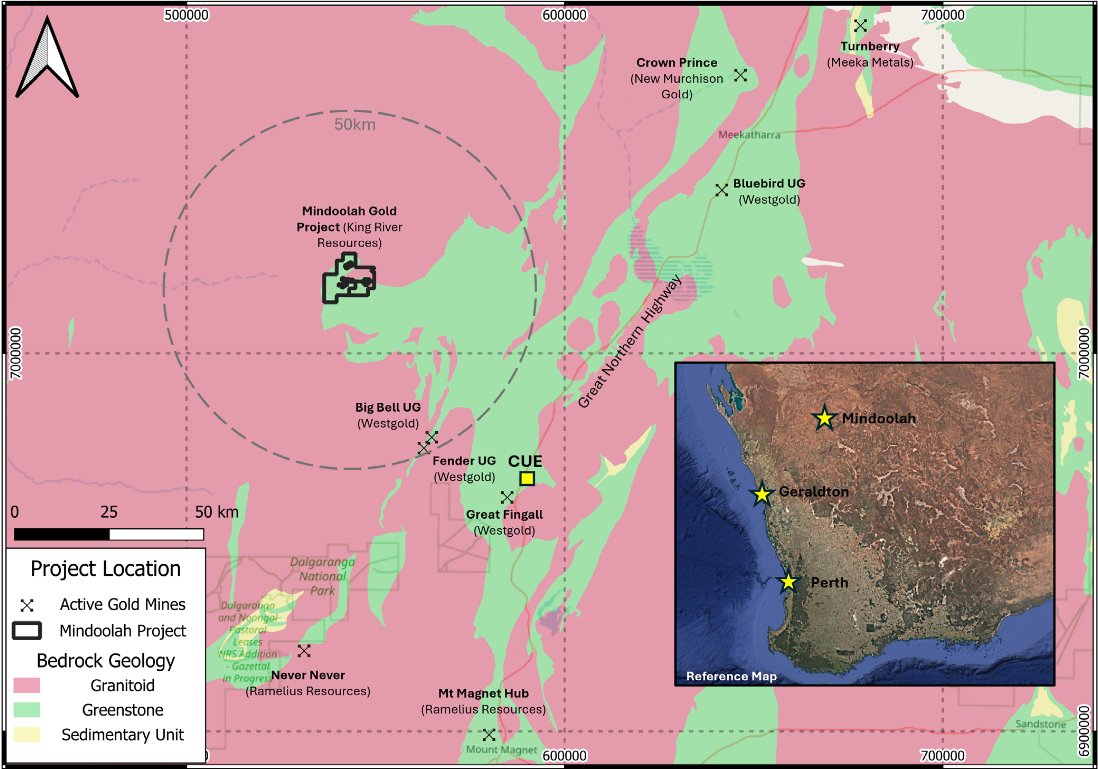Click the Granitoid pink legend swatch

pyautogui.click(x=27, y=685)
